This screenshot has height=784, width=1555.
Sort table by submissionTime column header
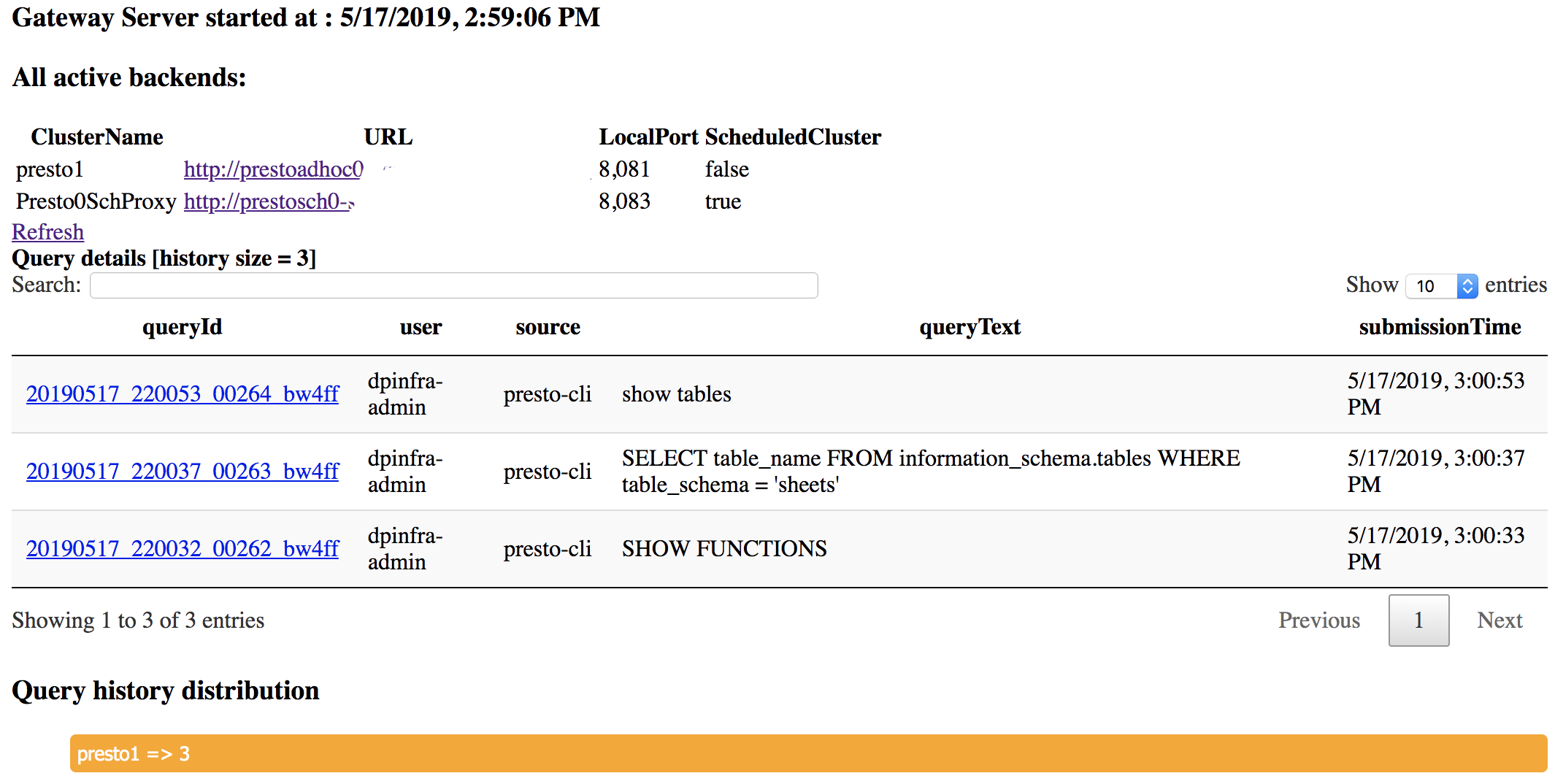(1440, 327)
